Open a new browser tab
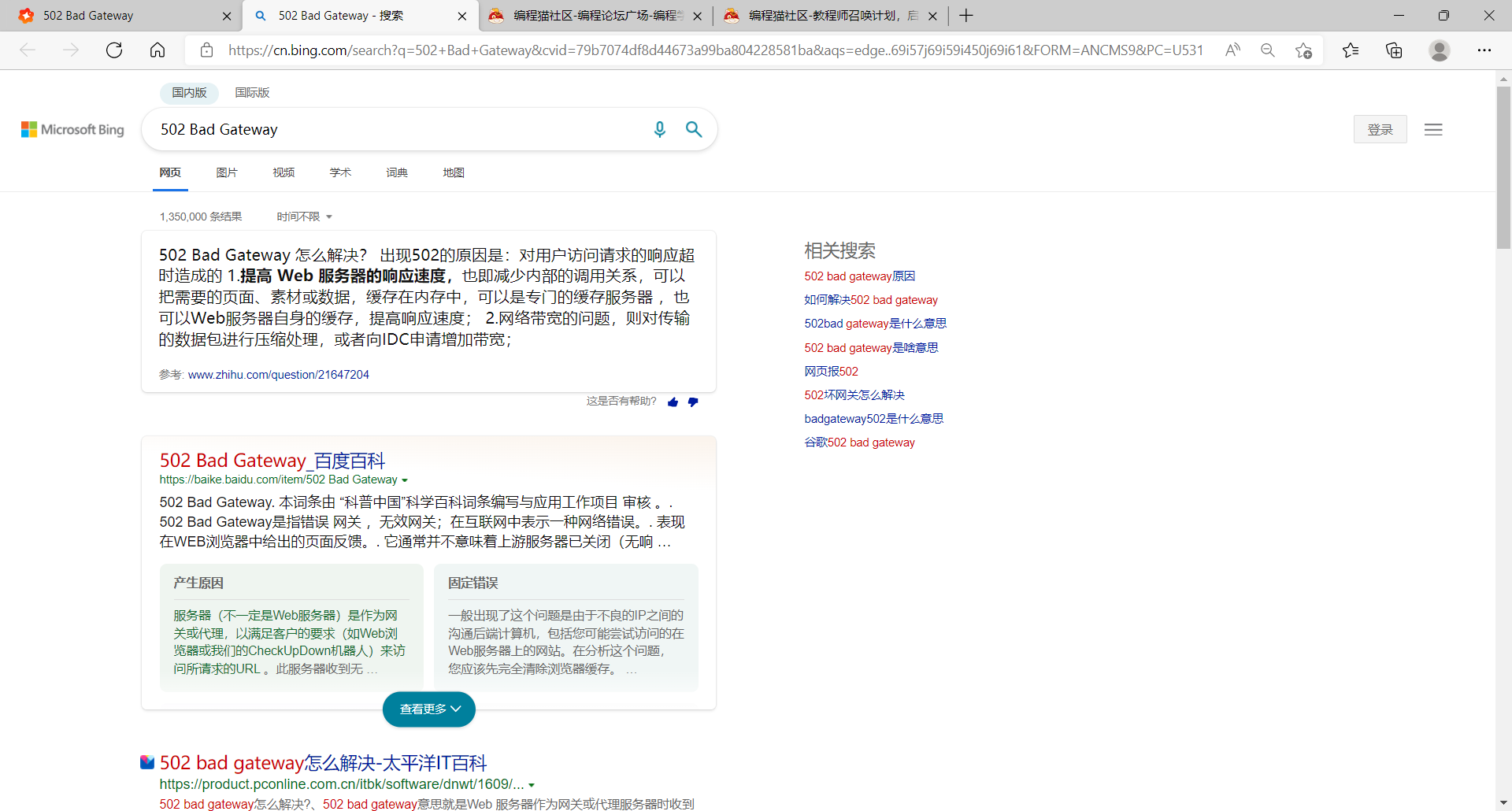The image size is (1512, 811). 966,16
